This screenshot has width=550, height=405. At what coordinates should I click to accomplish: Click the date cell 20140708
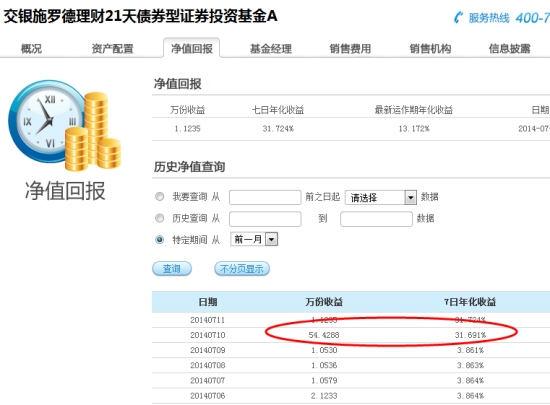(x=207, y=365)
